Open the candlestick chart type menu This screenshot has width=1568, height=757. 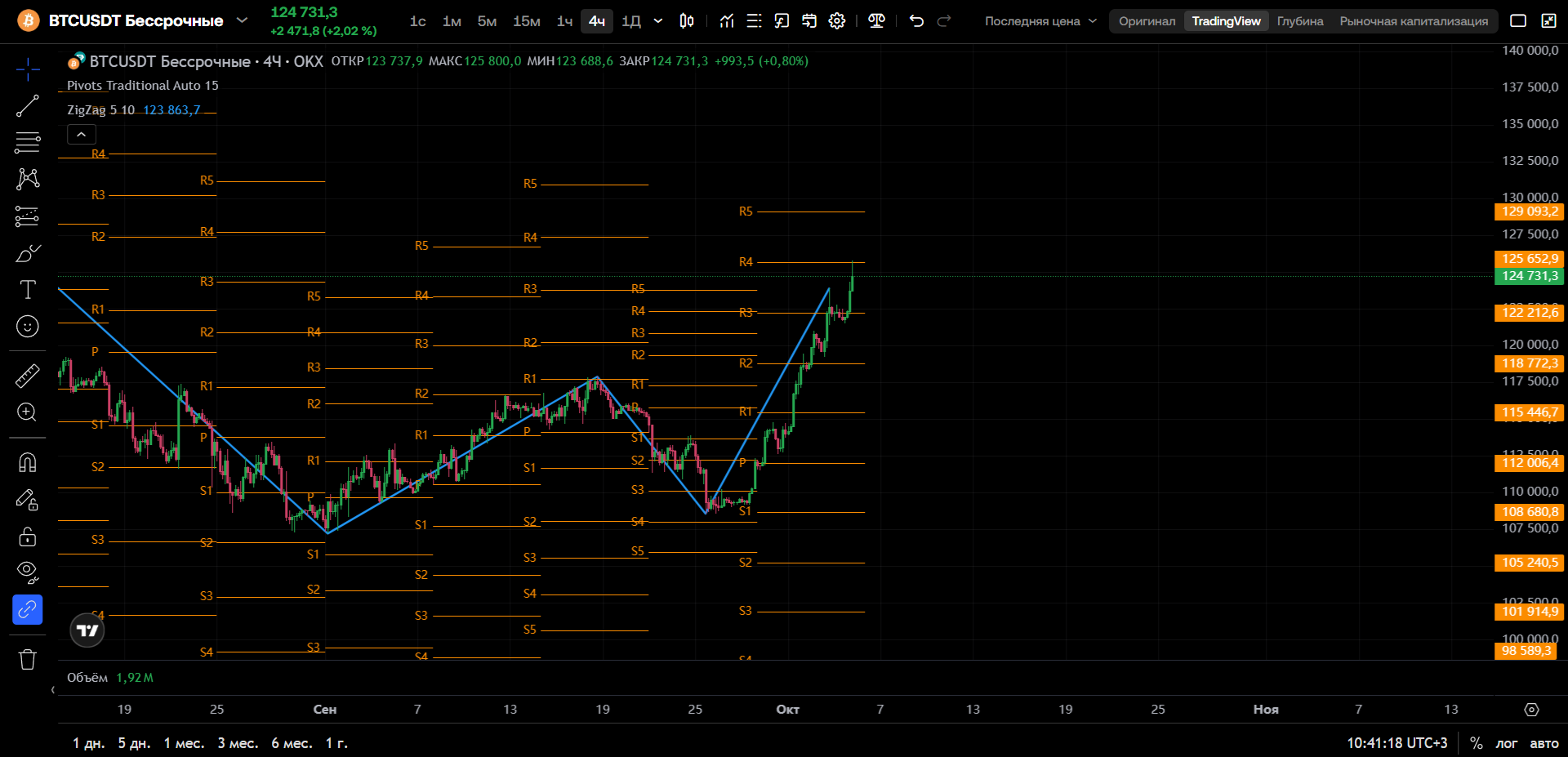(687, 21)
